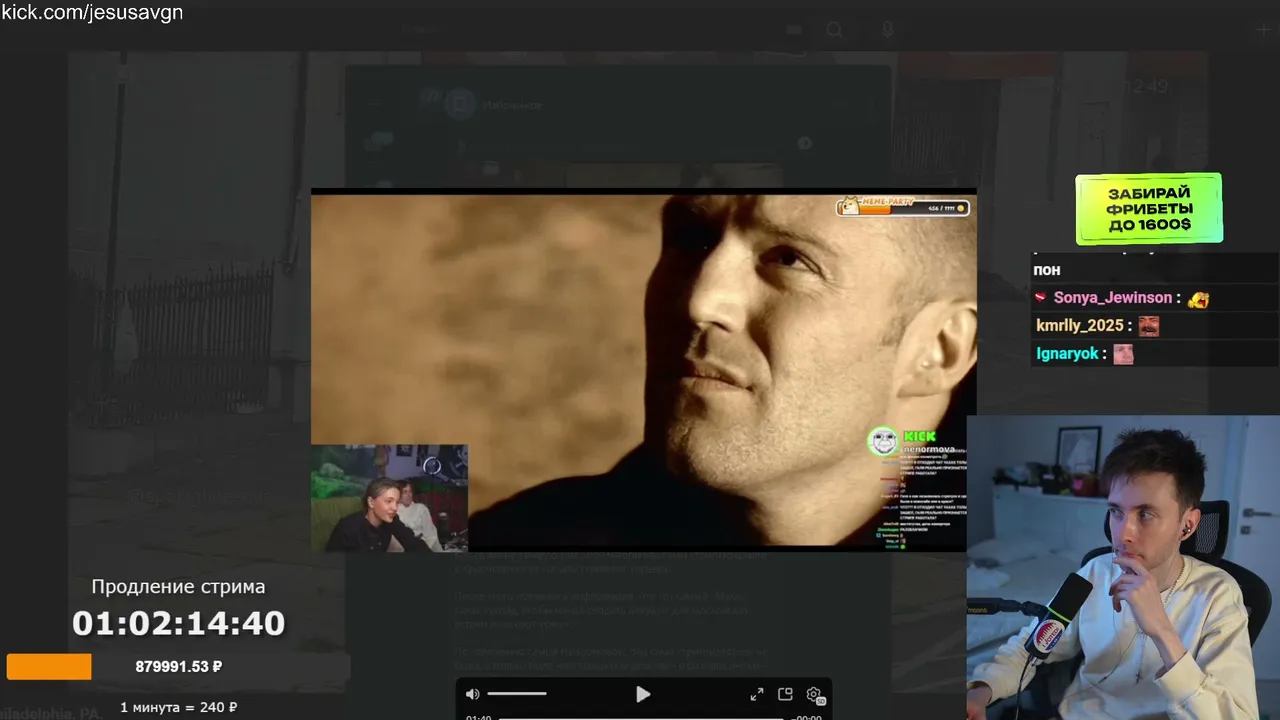The image size is (1280, 720).
Task: Open the player quality settings gear
Action: (814, 694)
